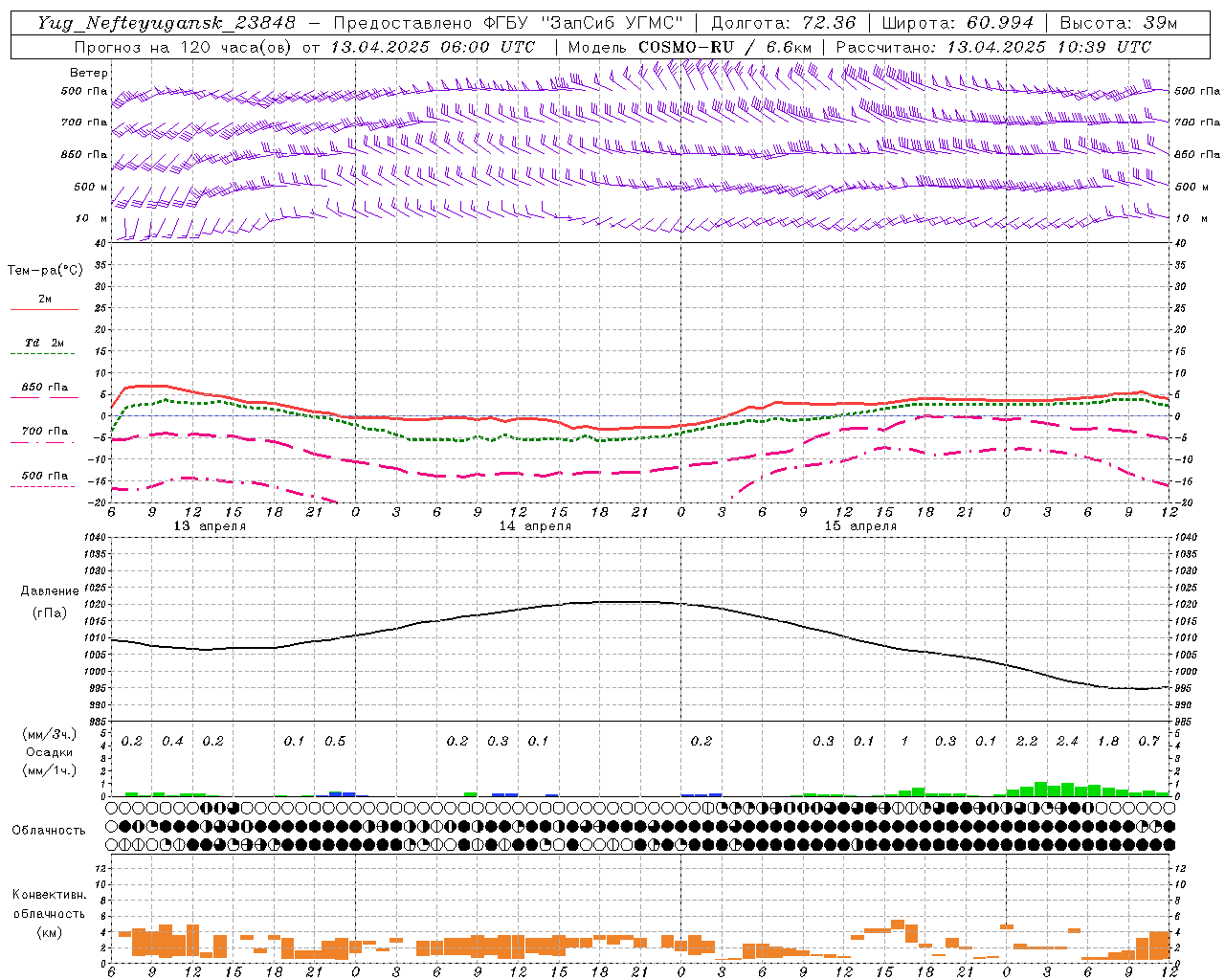Screen dimensions: 1225x980
Task: Click the '(мм/3ч.)' precipitation unit label
Action: (49, 734)
